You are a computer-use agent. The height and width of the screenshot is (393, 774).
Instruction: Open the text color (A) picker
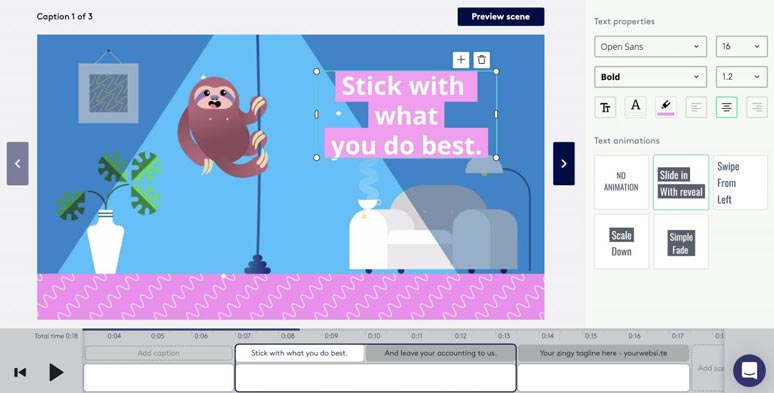tap(635, 107)
